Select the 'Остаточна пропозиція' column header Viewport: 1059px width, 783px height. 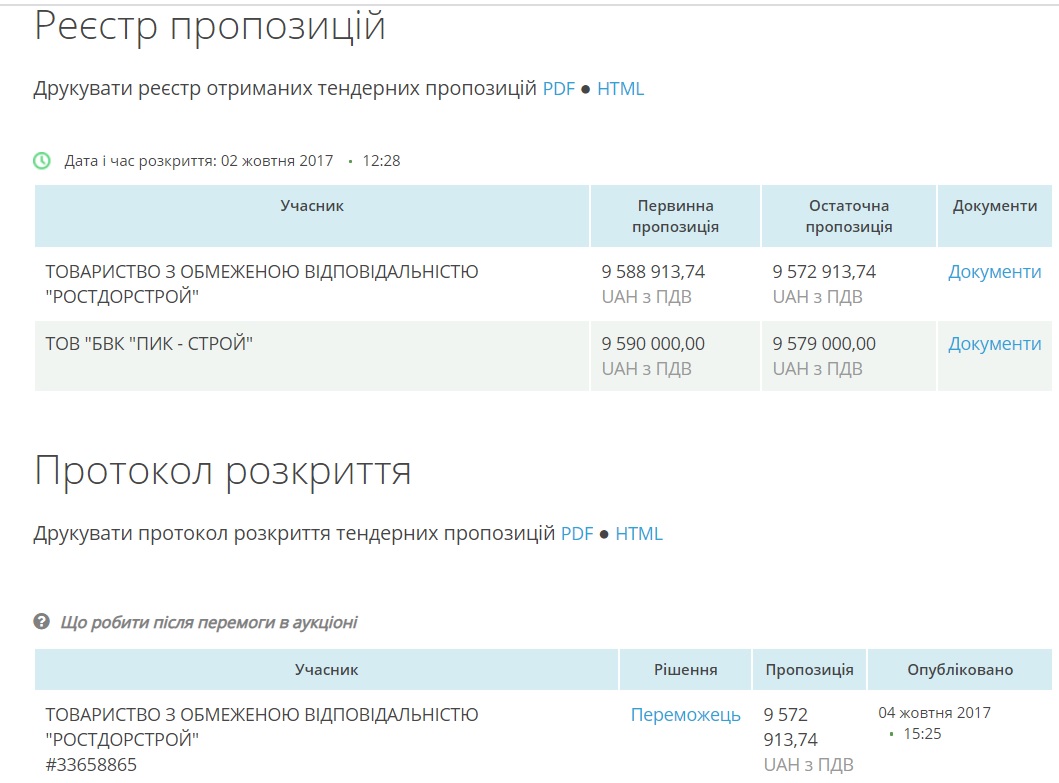click(848, 216)
